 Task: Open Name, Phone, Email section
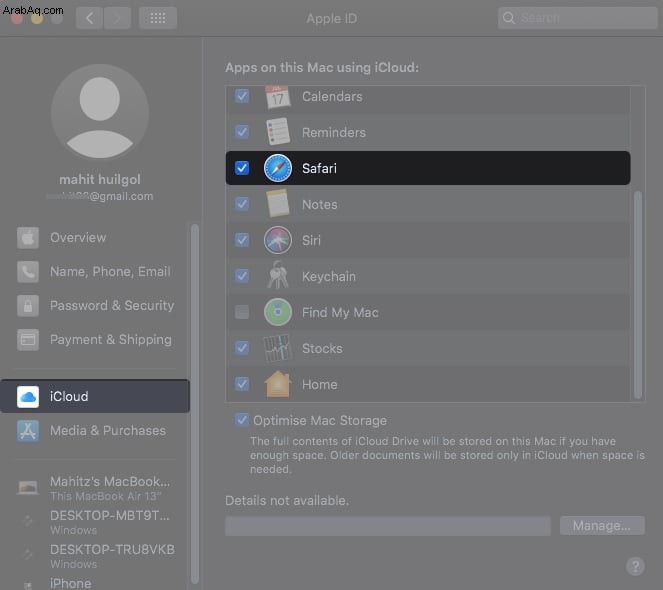pyautogui.click(x=95, y=272)
